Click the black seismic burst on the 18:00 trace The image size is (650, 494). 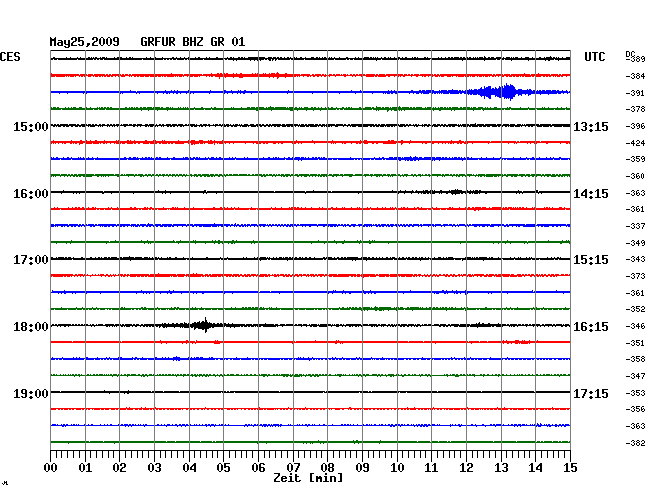point(202,325)
